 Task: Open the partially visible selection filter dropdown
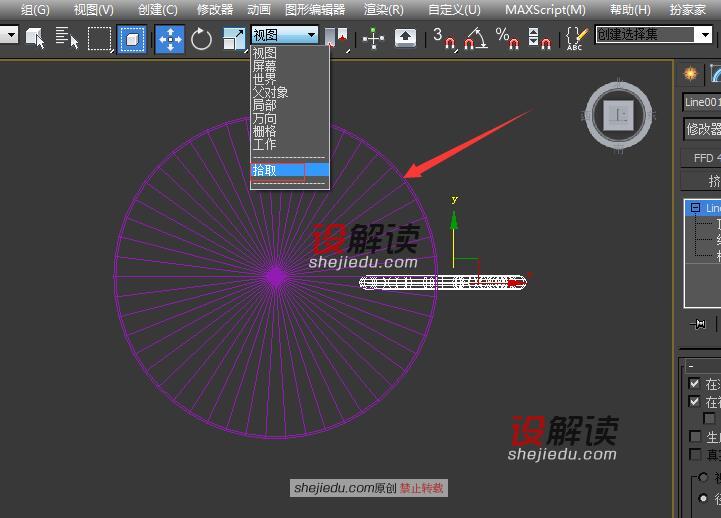click(x=9, y=34)
